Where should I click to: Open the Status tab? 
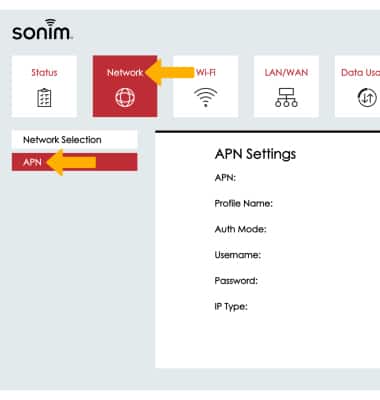coord(44,86)
